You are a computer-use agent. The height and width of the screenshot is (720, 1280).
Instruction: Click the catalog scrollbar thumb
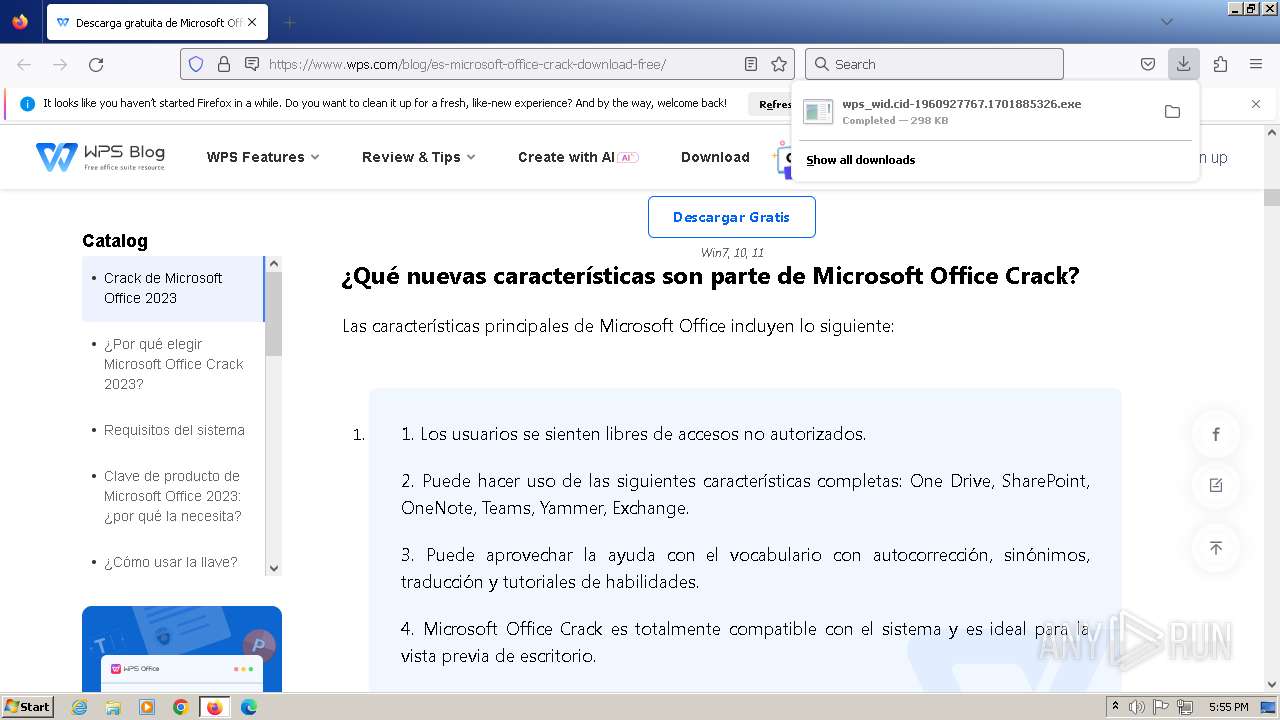[274, 313]
